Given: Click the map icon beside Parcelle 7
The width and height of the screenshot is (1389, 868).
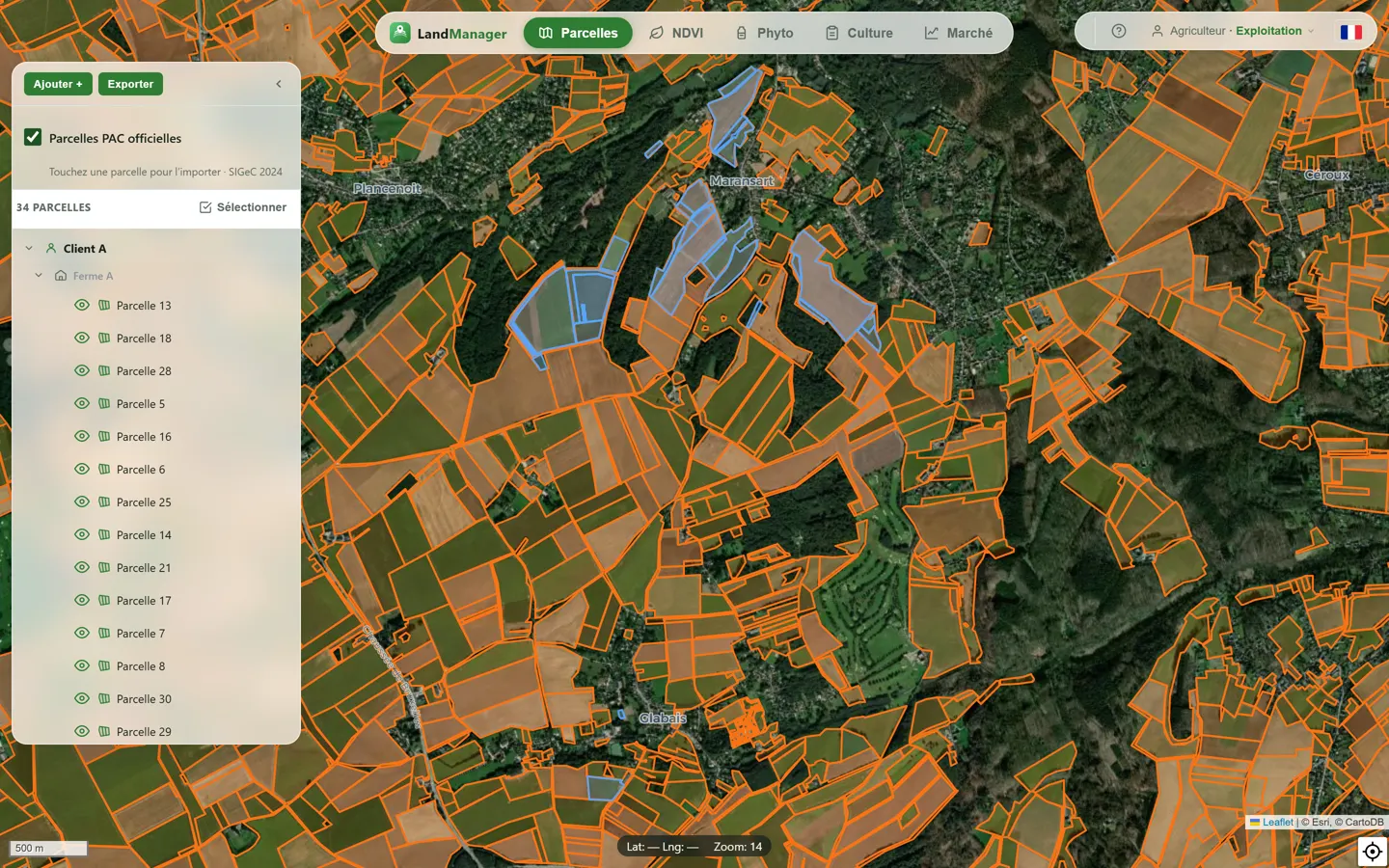Looking at the screenshot, I should tap(104, 633).
